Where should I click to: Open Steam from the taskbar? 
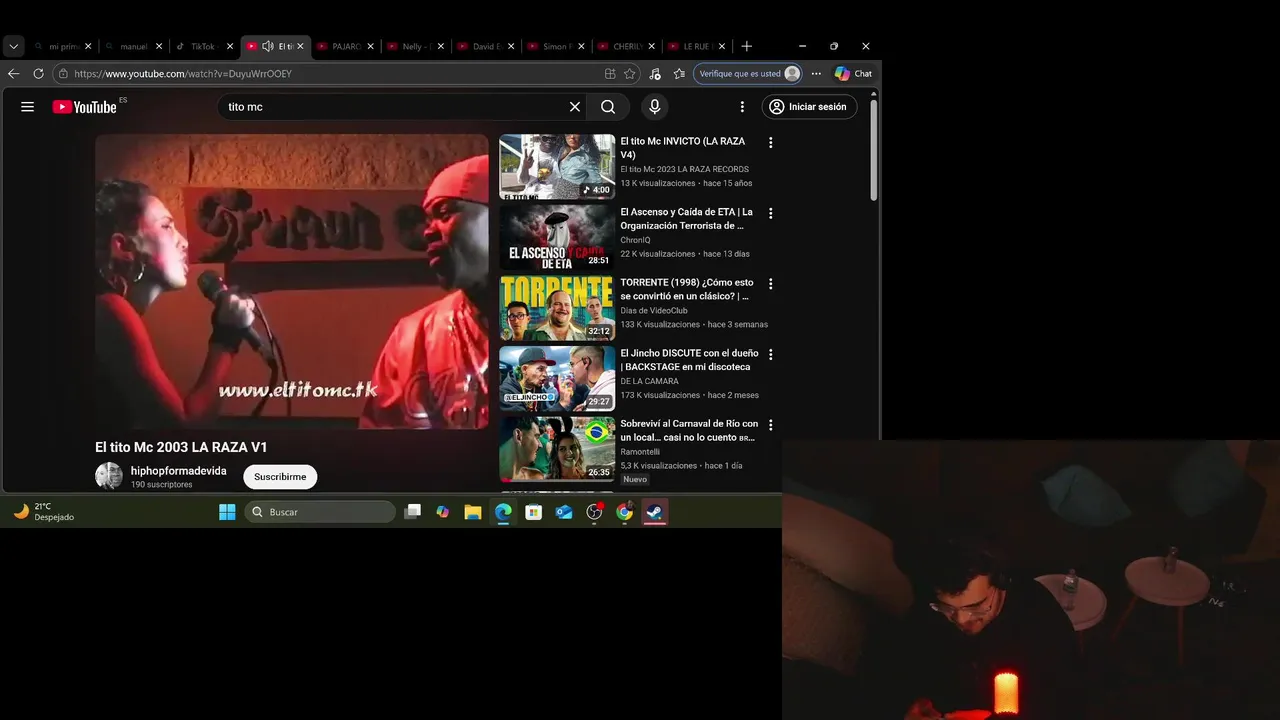pos(655,512)
